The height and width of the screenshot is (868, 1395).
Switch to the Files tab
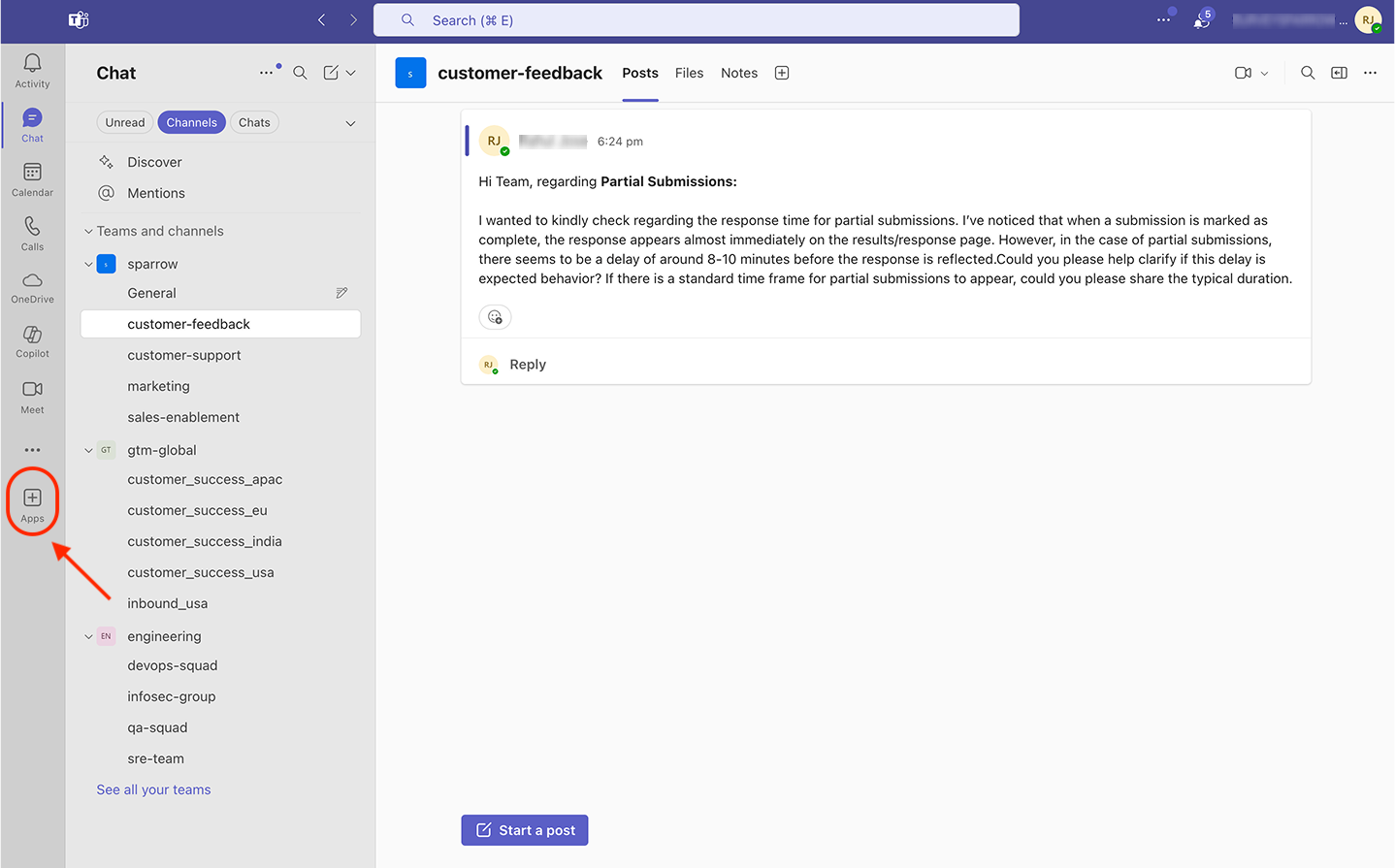pyautogui.click(x=689, y=73)
